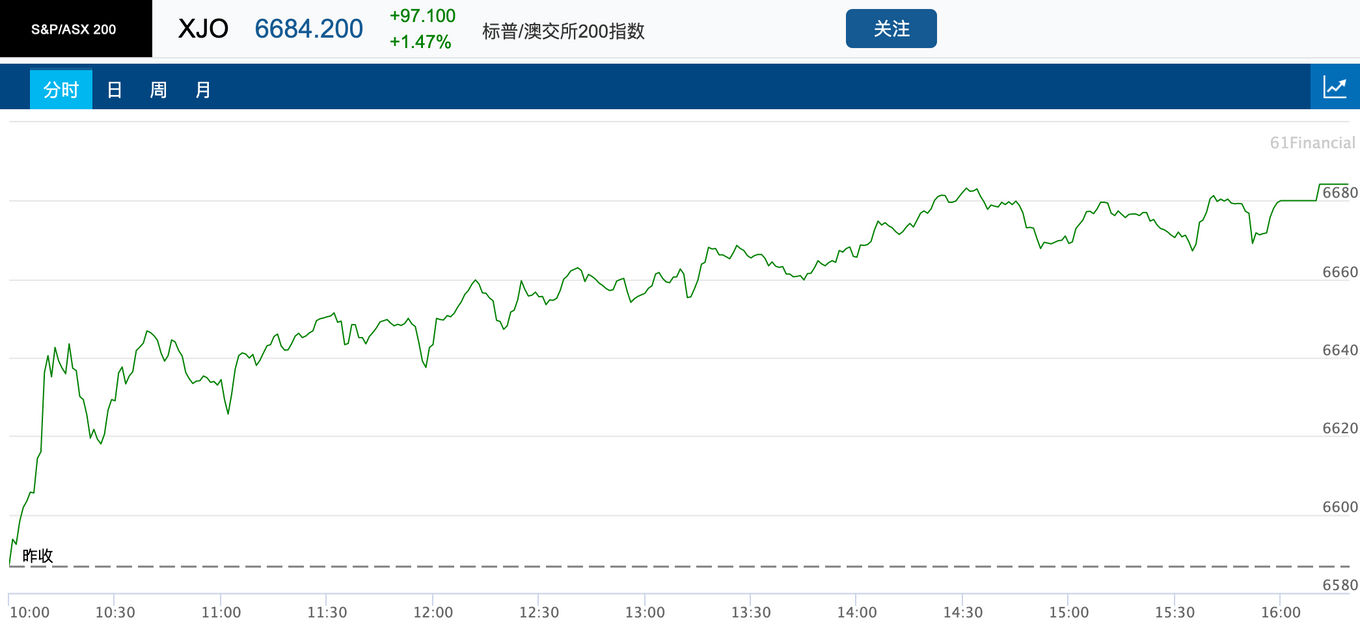Click the 12:30 time axis label
Viewport: 1360px width, 631px height.
[x=539, y=612]
